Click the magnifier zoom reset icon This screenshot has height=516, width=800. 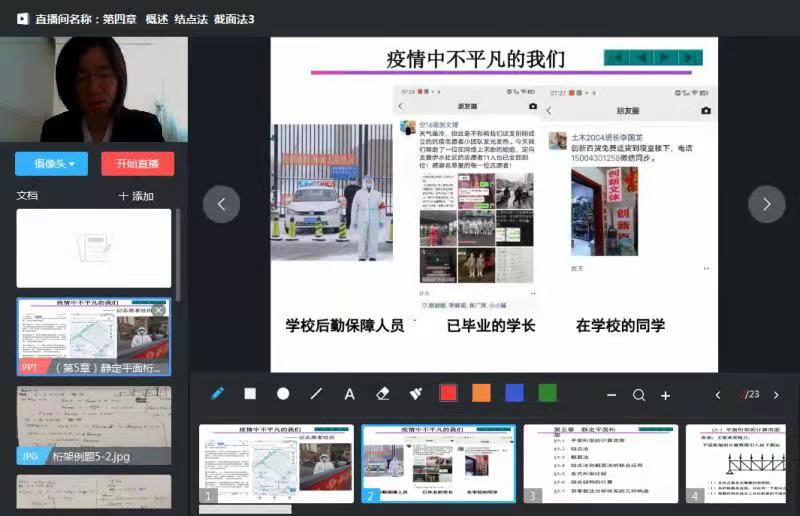pyautogui.click(x=639, y=395)
